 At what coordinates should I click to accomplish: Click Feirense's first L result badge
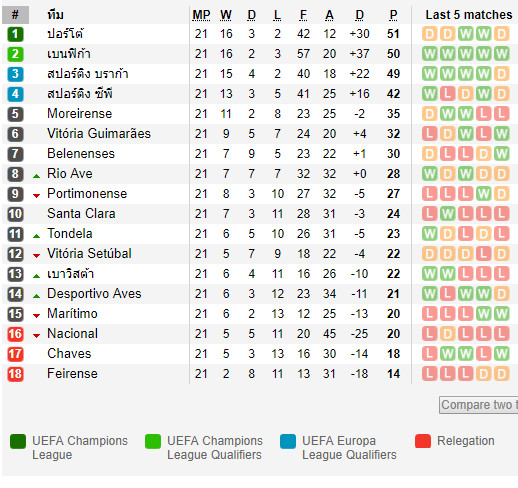[429, 374]
